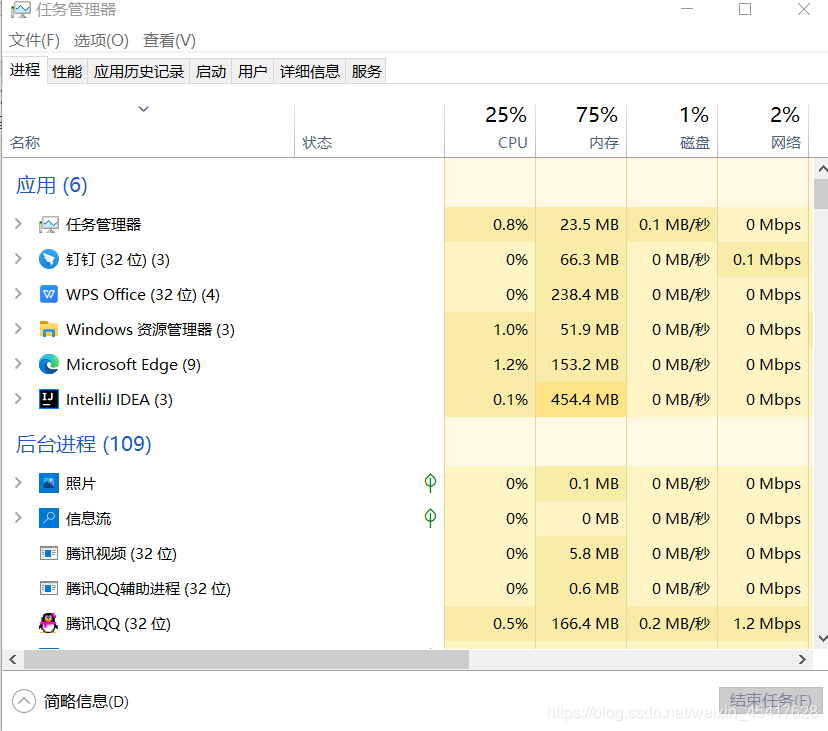Click Microsoft Edge CPU value 1.2%
The height and width of the screenshot is (731, 828).
click(510, 364)
